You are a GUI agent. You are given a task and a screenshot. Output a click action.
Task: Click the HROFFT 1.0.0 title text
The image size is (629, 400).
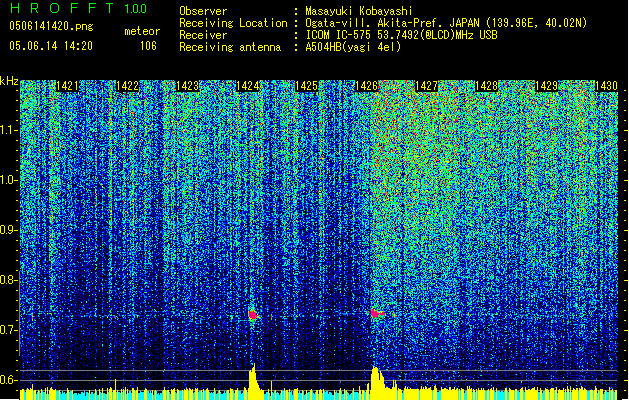point(79,8)
